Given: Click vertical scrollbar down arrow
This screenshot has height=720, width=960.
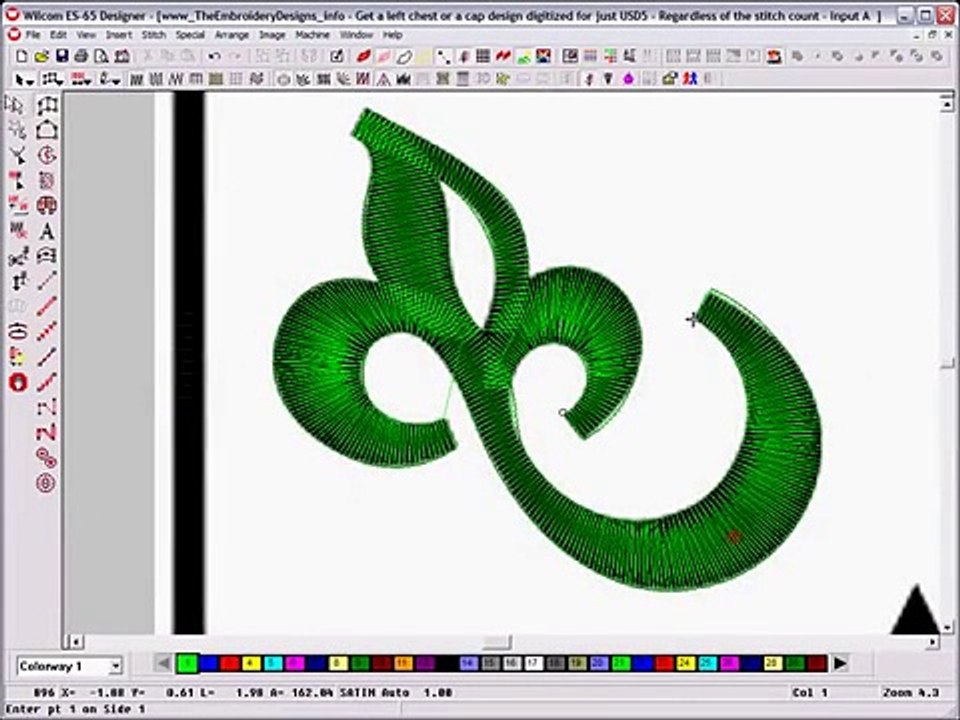Looking at the screenshot, I should (947, 627).
